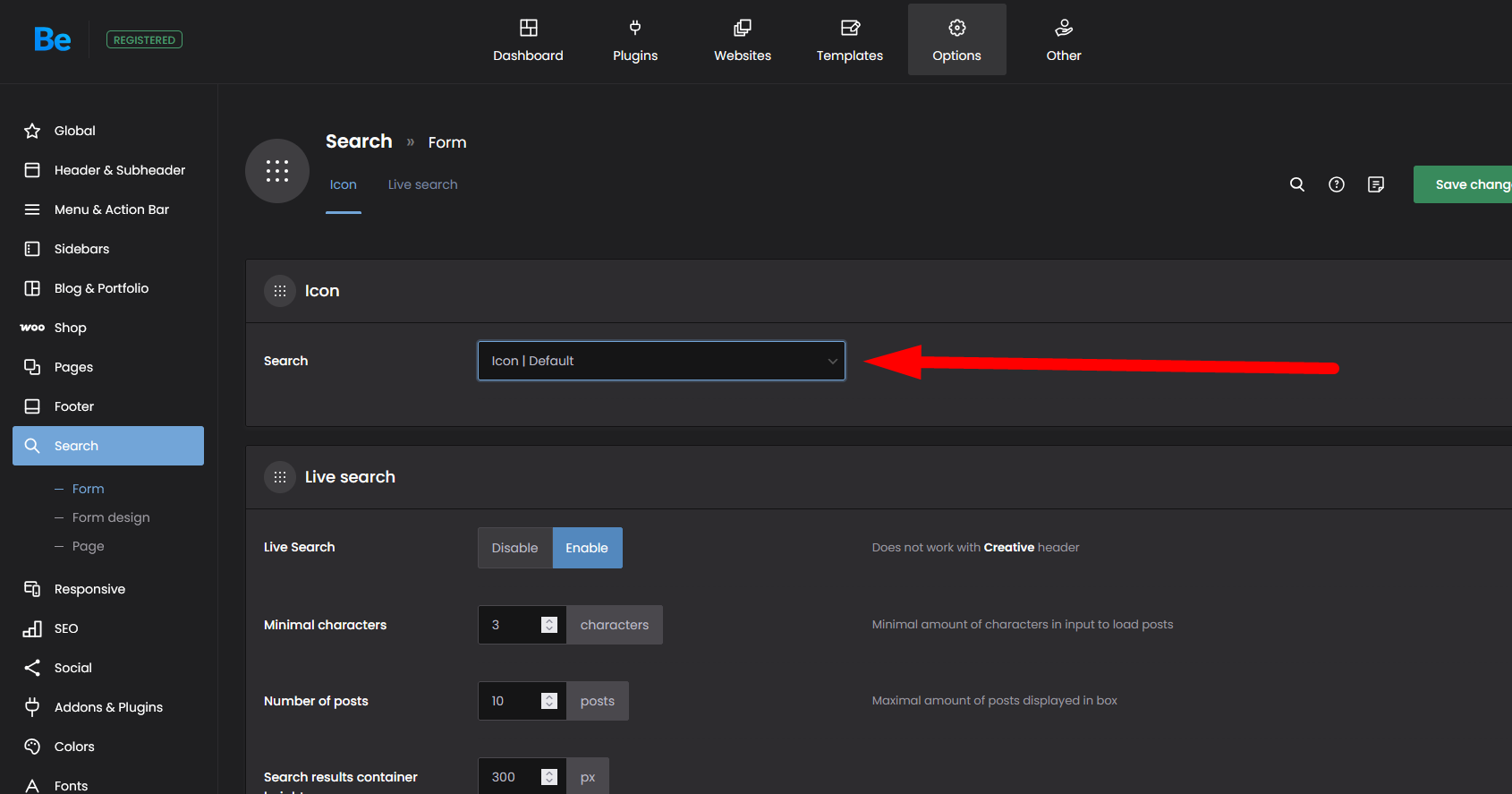Screen dimensions: 1512x794
Task: Collapse the Icon section grid handle
Action: (x=280, y=291)
